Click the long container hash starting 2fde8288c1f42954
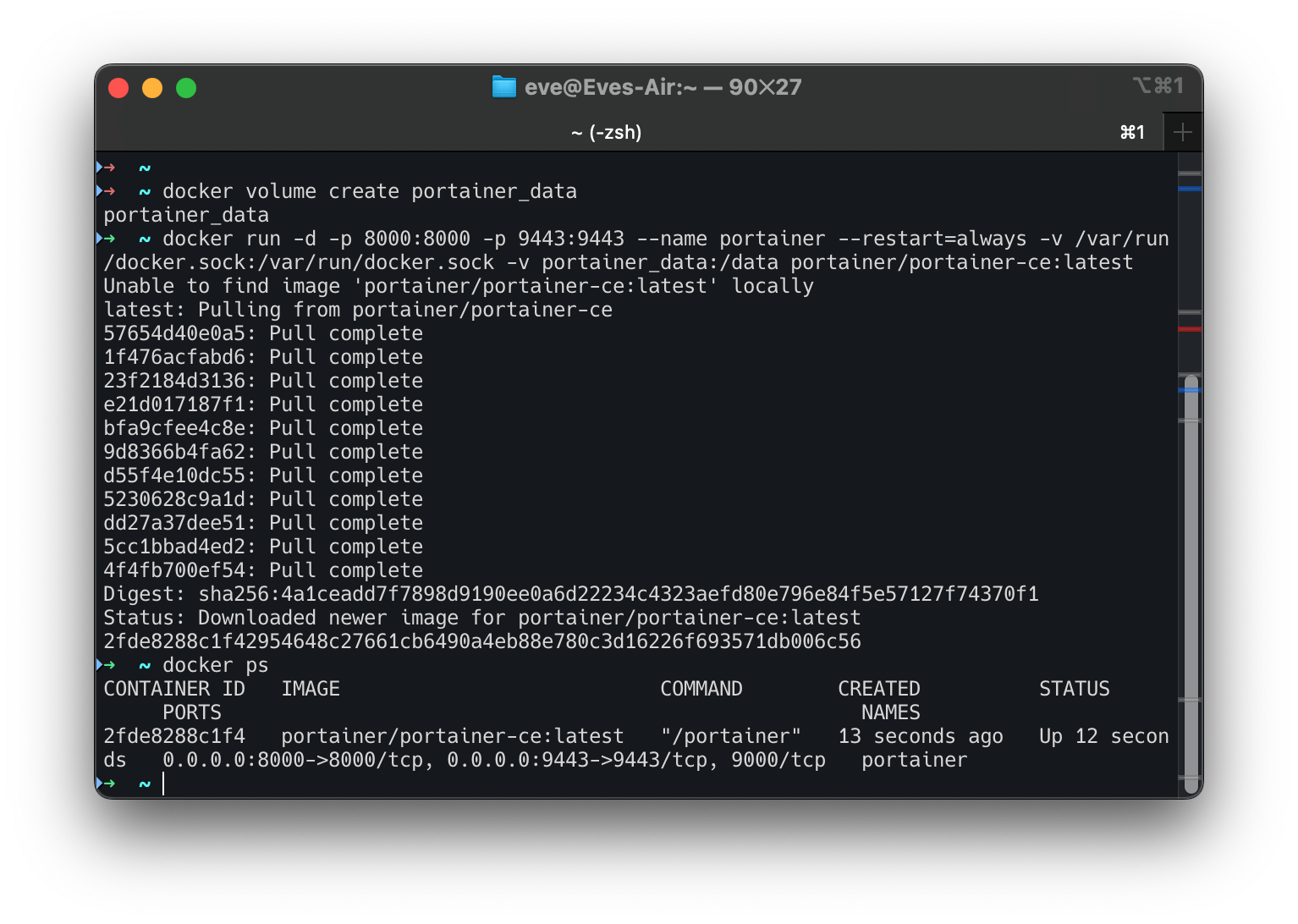 (x=482, y=641)
